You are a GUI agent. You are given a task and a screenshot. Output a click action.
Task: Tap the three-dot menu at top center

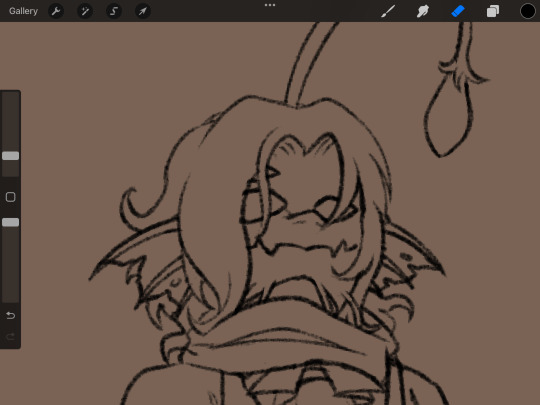tap(270, 5)
